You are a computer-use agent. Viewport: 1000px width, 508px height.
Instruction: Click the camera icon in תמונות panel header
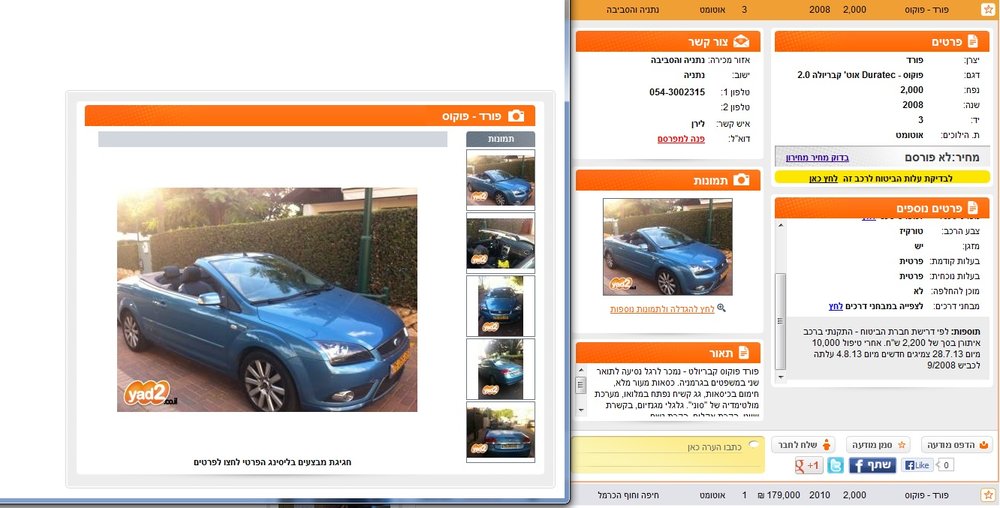tap(741, 180)
